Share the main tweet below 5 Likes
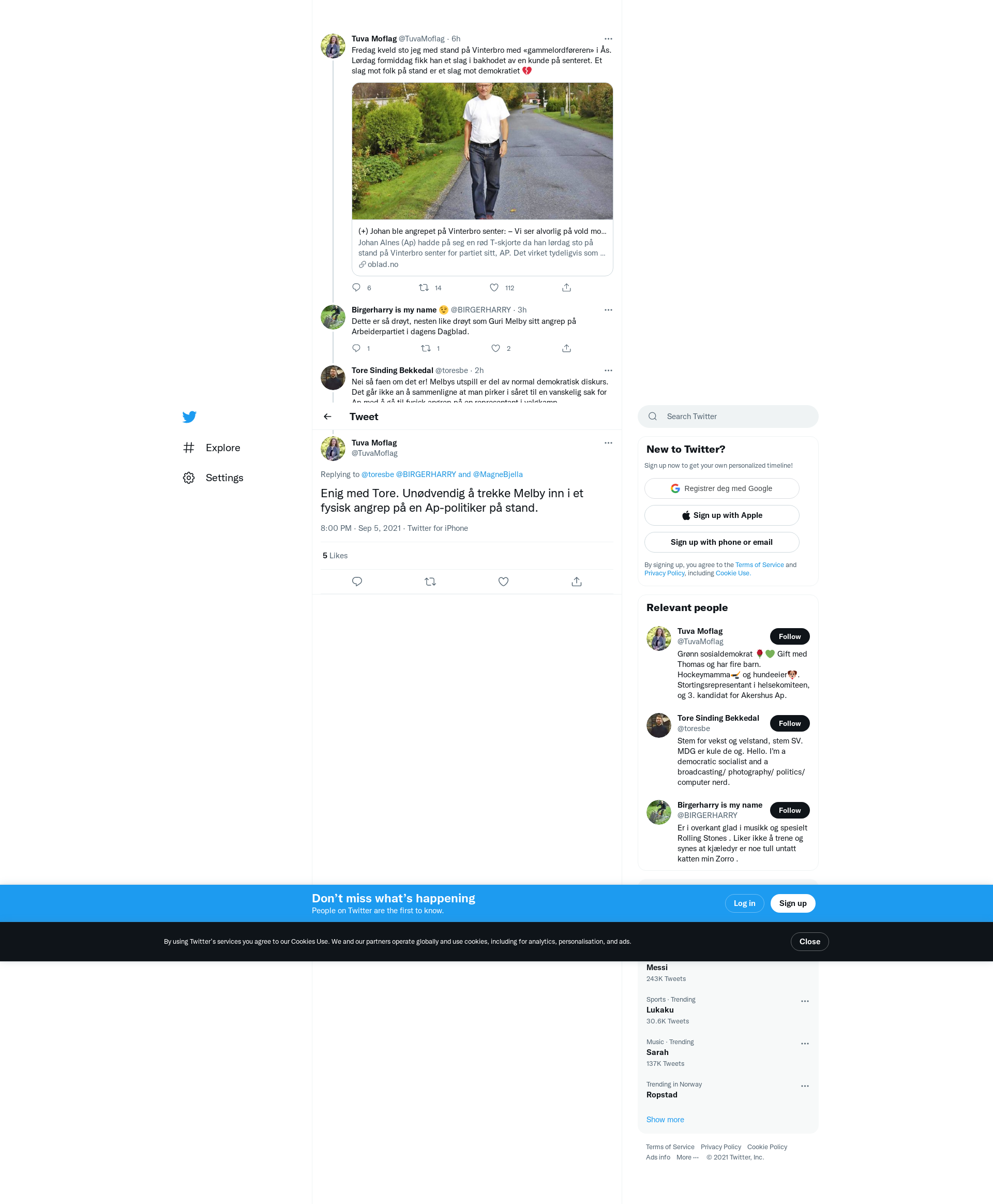Screen dimensions: 993x1204 coord(577,582)
